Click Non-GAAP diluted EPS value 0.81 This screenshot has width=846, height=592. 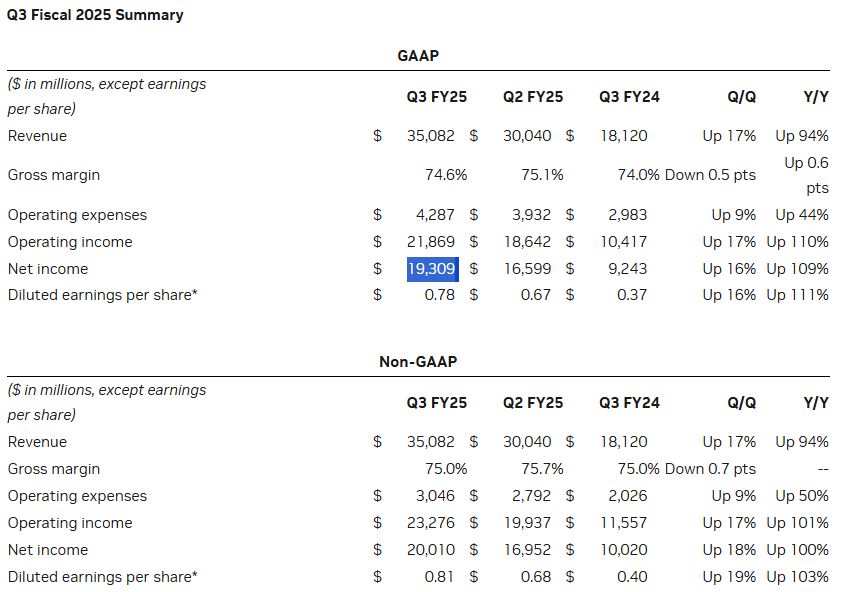[x=441, y=577]
